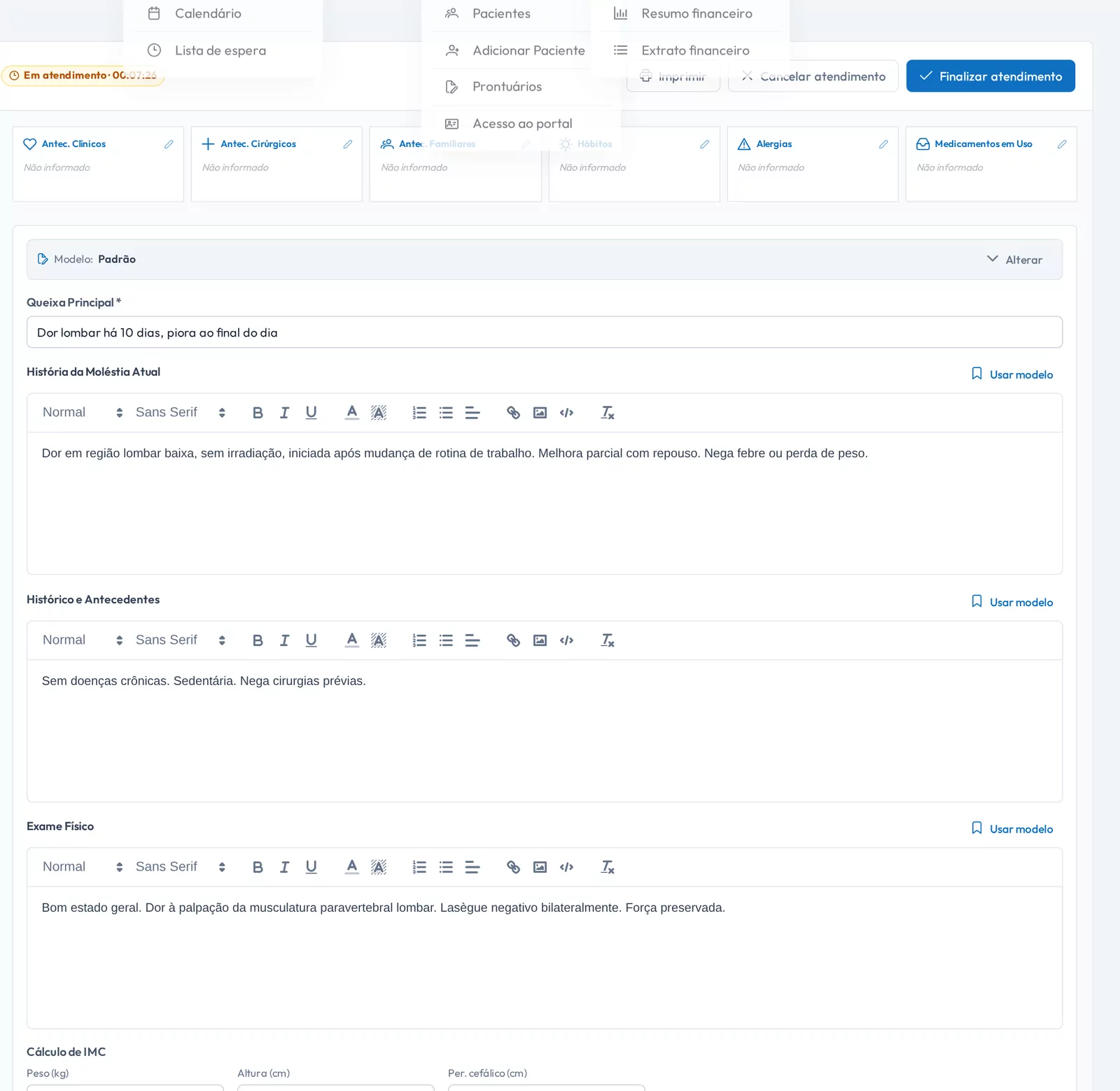This screenshot has height=1091, width=1120.
Task: Expand Alterar to change the Modelo
Action: pyautogui.click(x=1014, y=260)
